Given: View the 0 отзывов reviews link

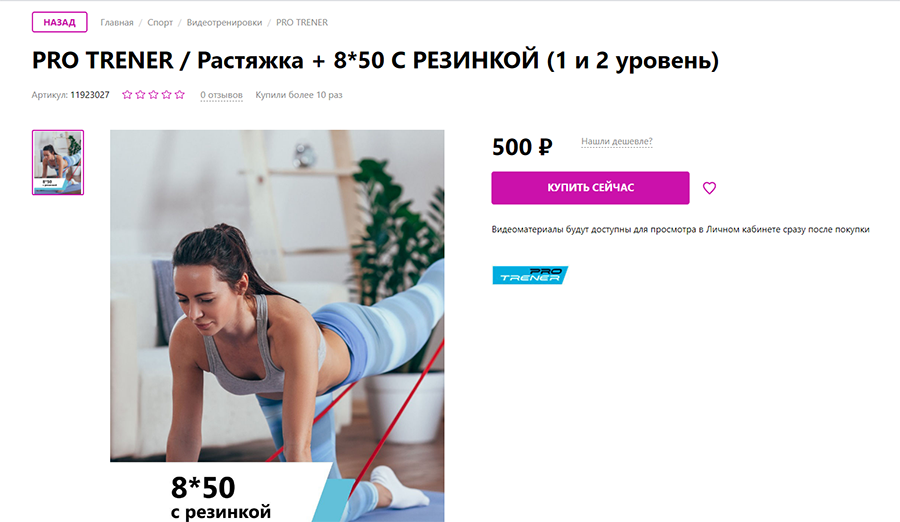Looking at the screenshot, I should tap(222, 95).
